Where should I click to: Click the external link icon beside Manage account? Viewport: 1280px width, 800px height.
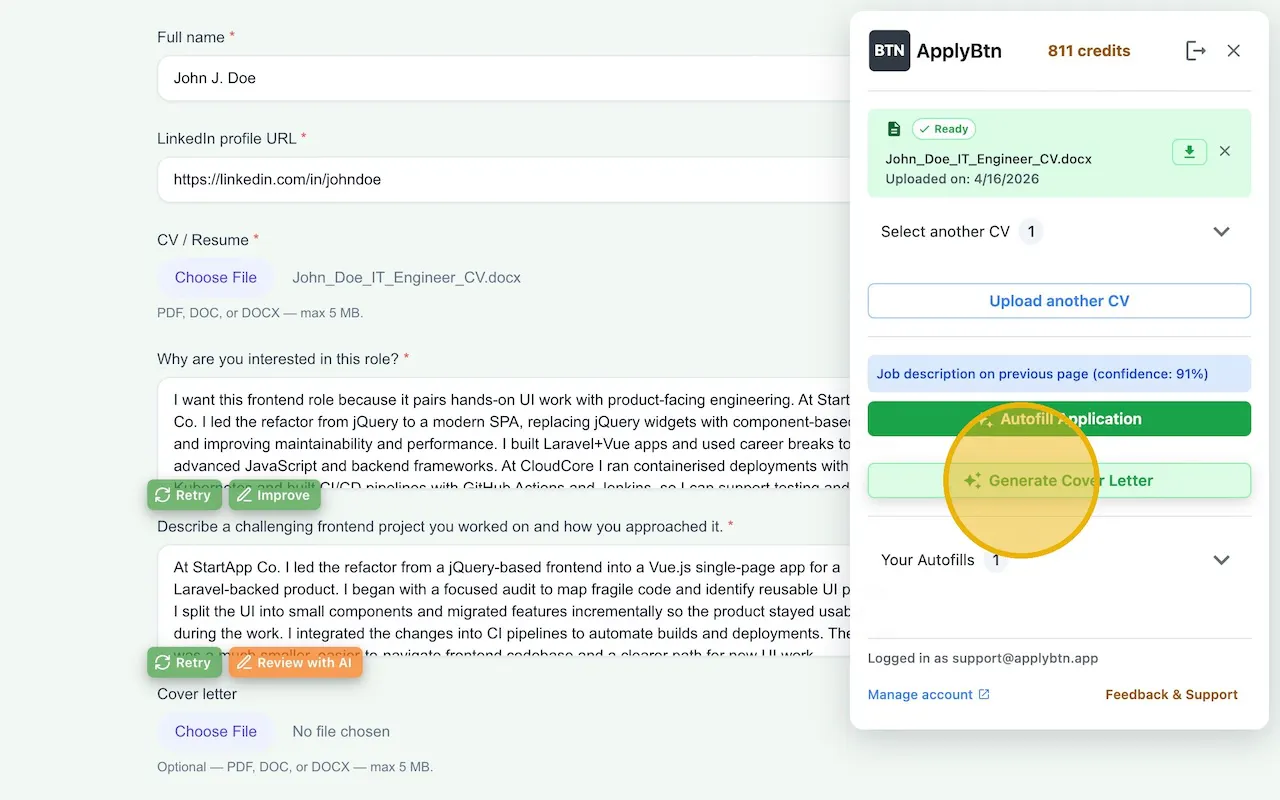[984, 695]
